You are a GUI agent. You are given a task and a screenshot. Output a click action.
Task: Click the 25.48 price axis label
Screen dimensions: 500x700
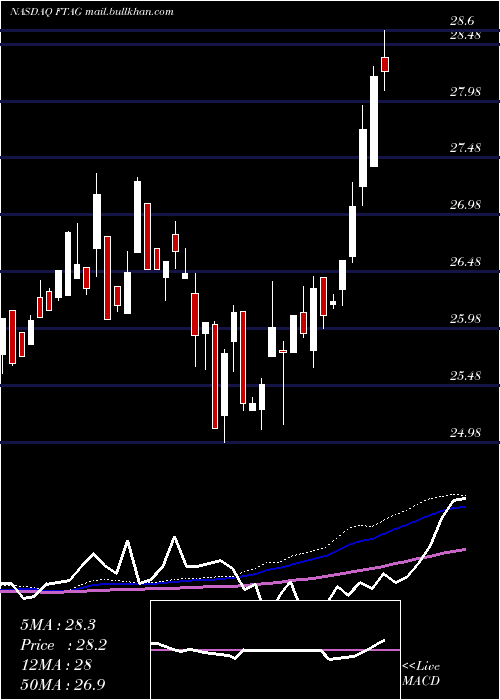pyautogui.click(x=466, y=375)
